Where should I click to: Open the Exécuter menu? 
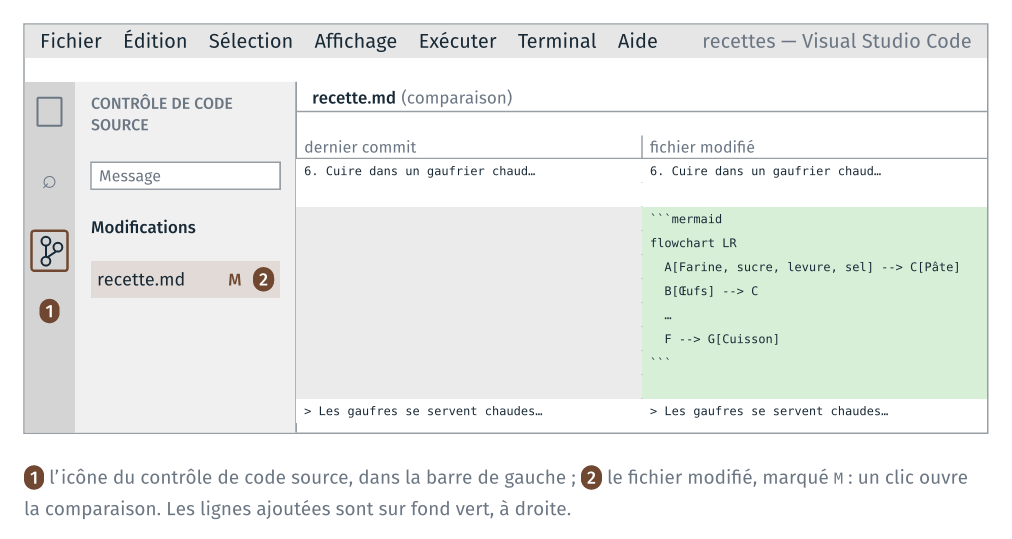[x=458, y=41]
